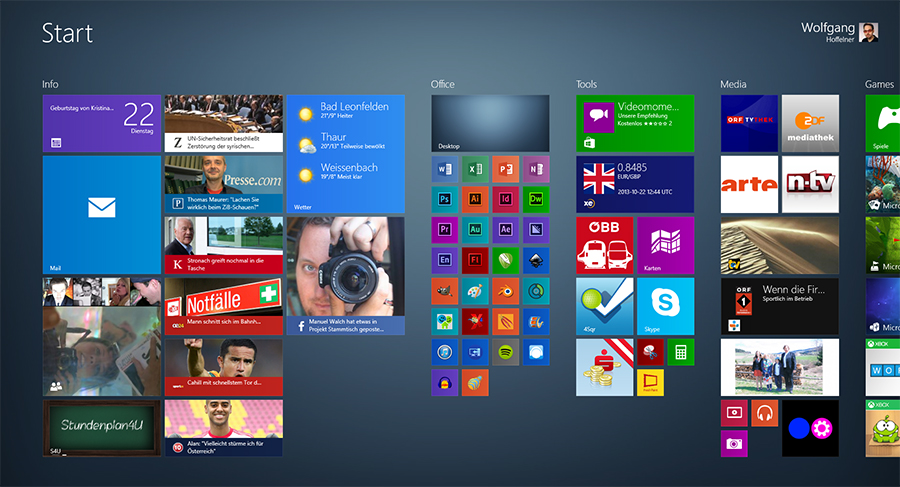Launch the CorelDRAW green balloon tile
900x487 pixels.
(506, 260)
